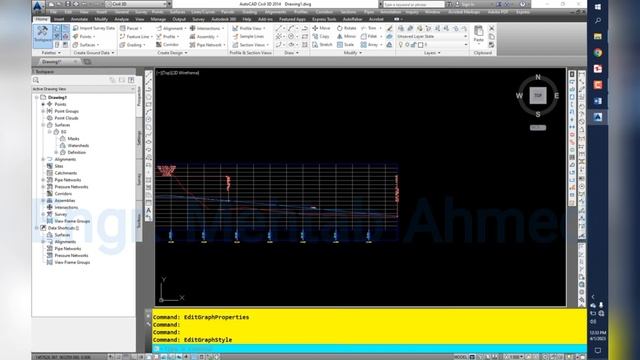Open the Express Tools ribbon tab

point(324,19)
